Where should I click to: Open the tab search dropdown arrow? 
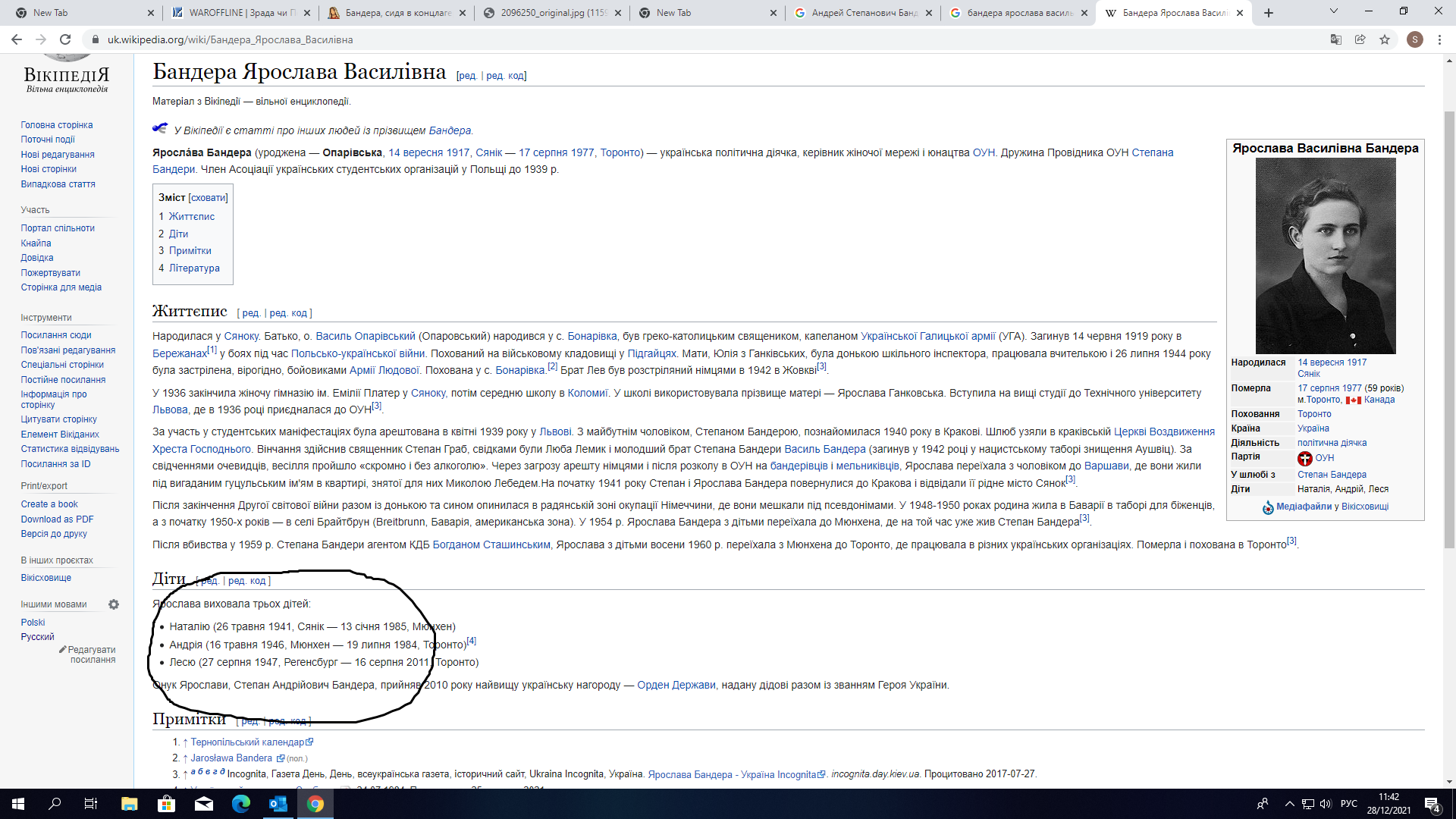[1333, 11]
